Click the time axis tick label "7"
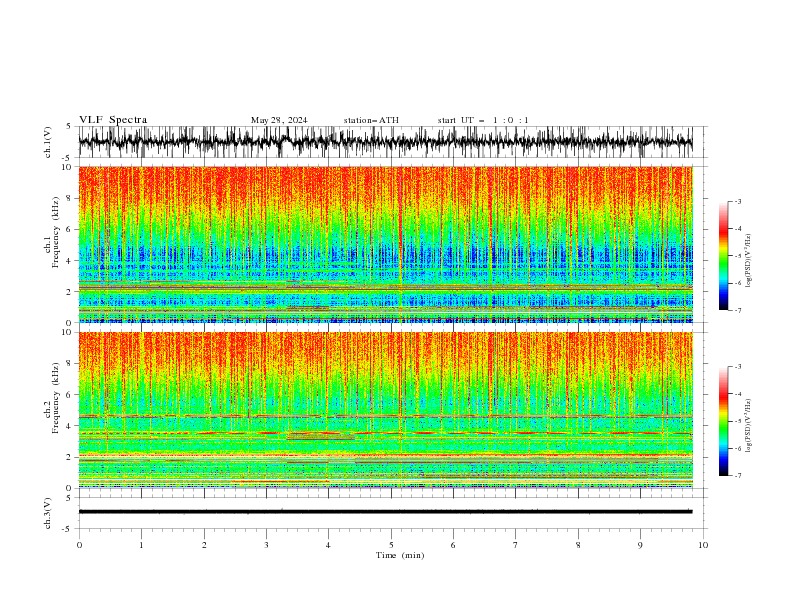 (x=516, y=545)
